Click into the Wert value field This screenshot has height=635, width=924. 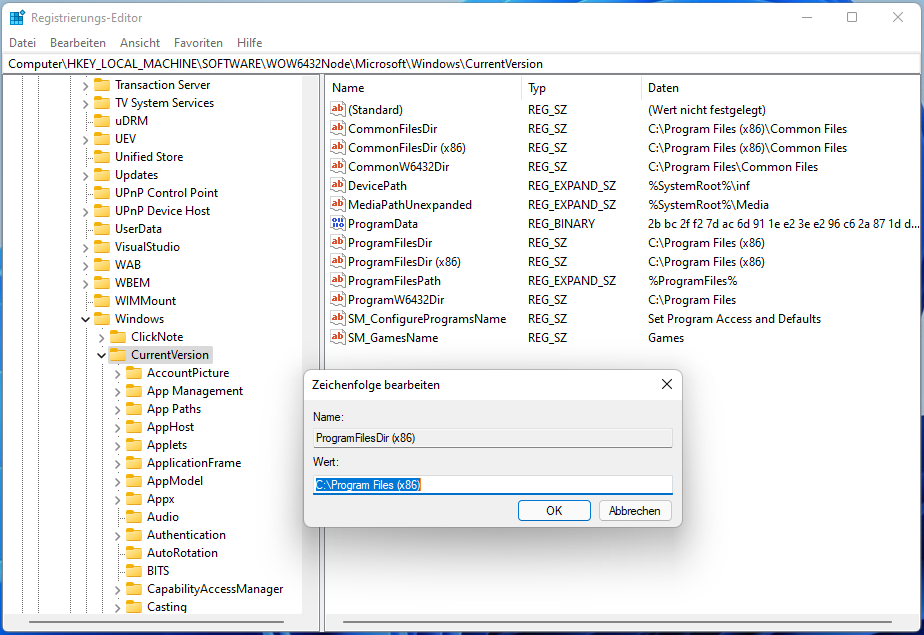[x=493, y=485]
